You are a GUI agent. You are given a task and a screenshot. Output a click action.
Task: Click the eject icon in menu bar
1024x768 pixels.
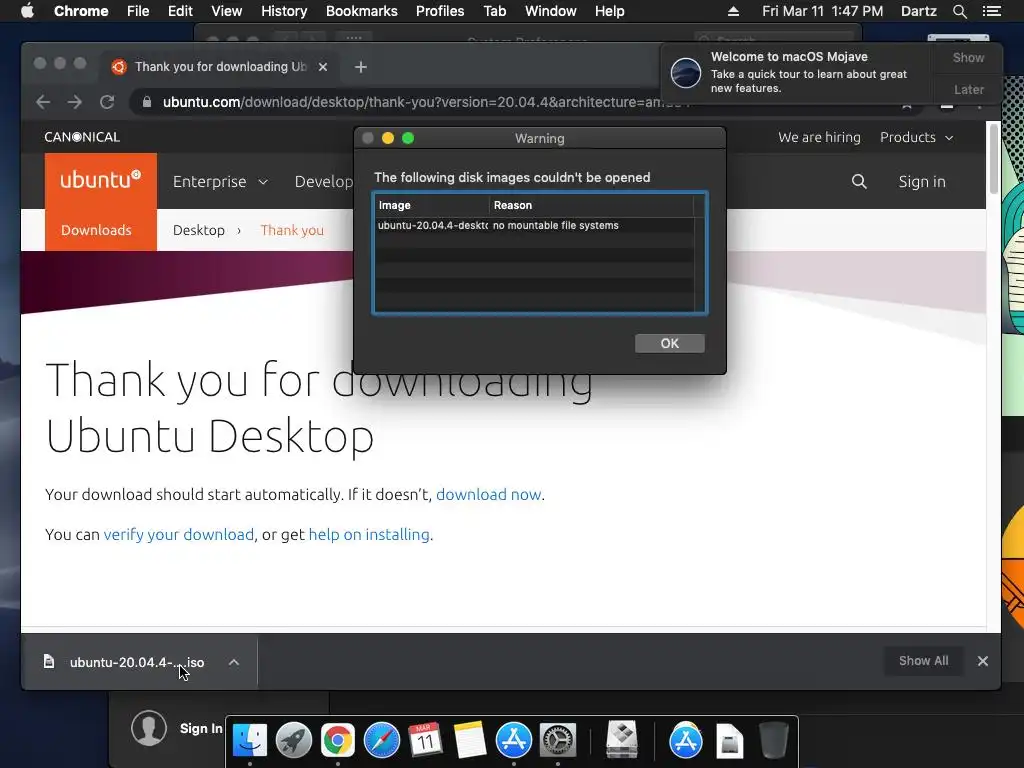click(x=733, y=11)
